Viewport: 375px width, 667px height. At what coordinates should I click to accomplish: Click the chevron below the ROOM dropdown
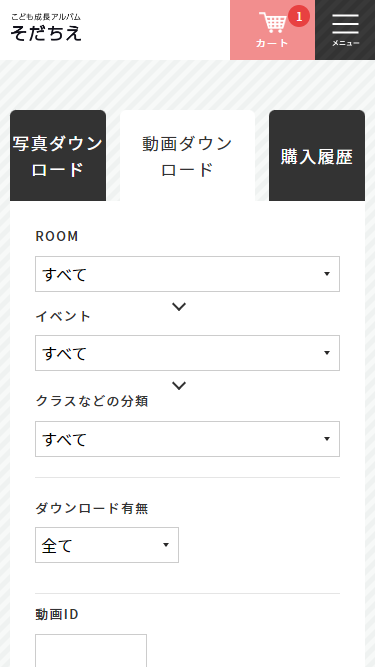point(179,306)
